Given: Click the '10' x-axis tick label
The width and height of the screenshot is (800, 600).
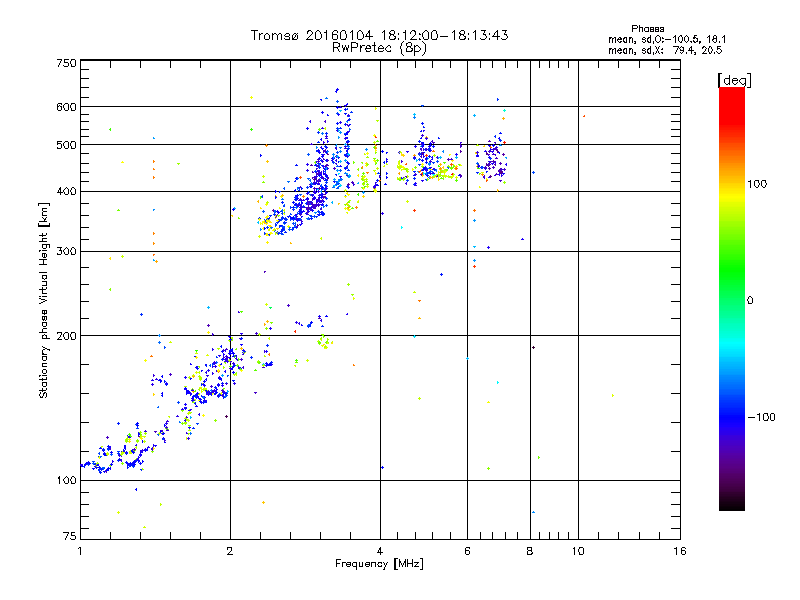Looking at the screenshot, I should pos(578,551).
